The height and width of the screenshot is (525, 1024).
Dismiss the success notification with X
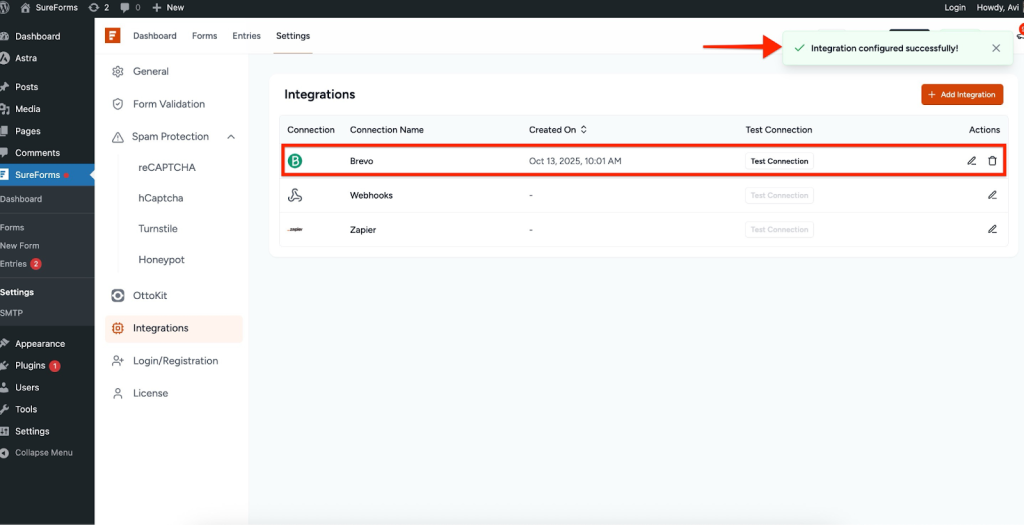995,48
